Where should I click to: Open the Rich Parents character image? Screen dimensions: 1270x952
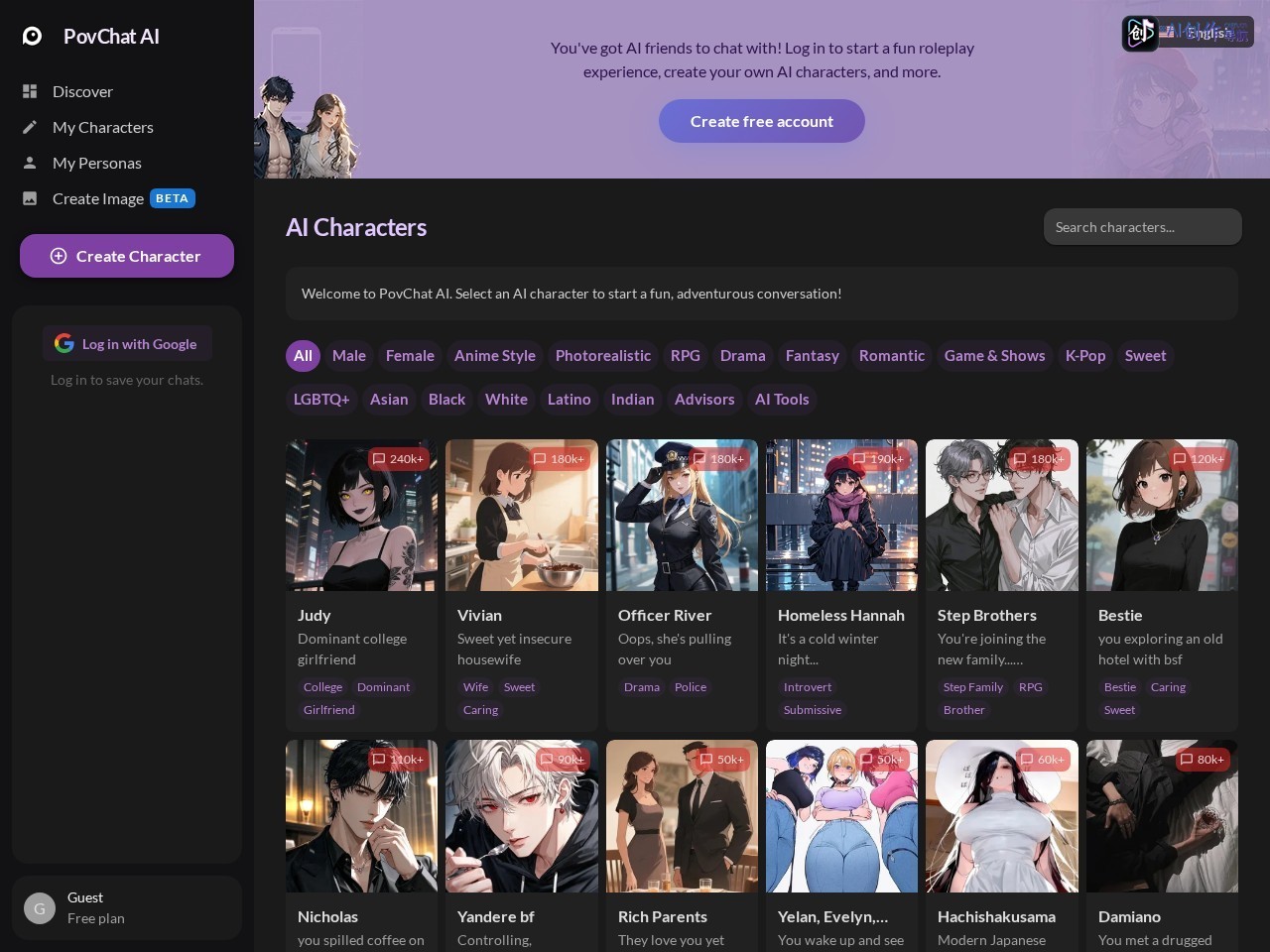coord(682,816)
